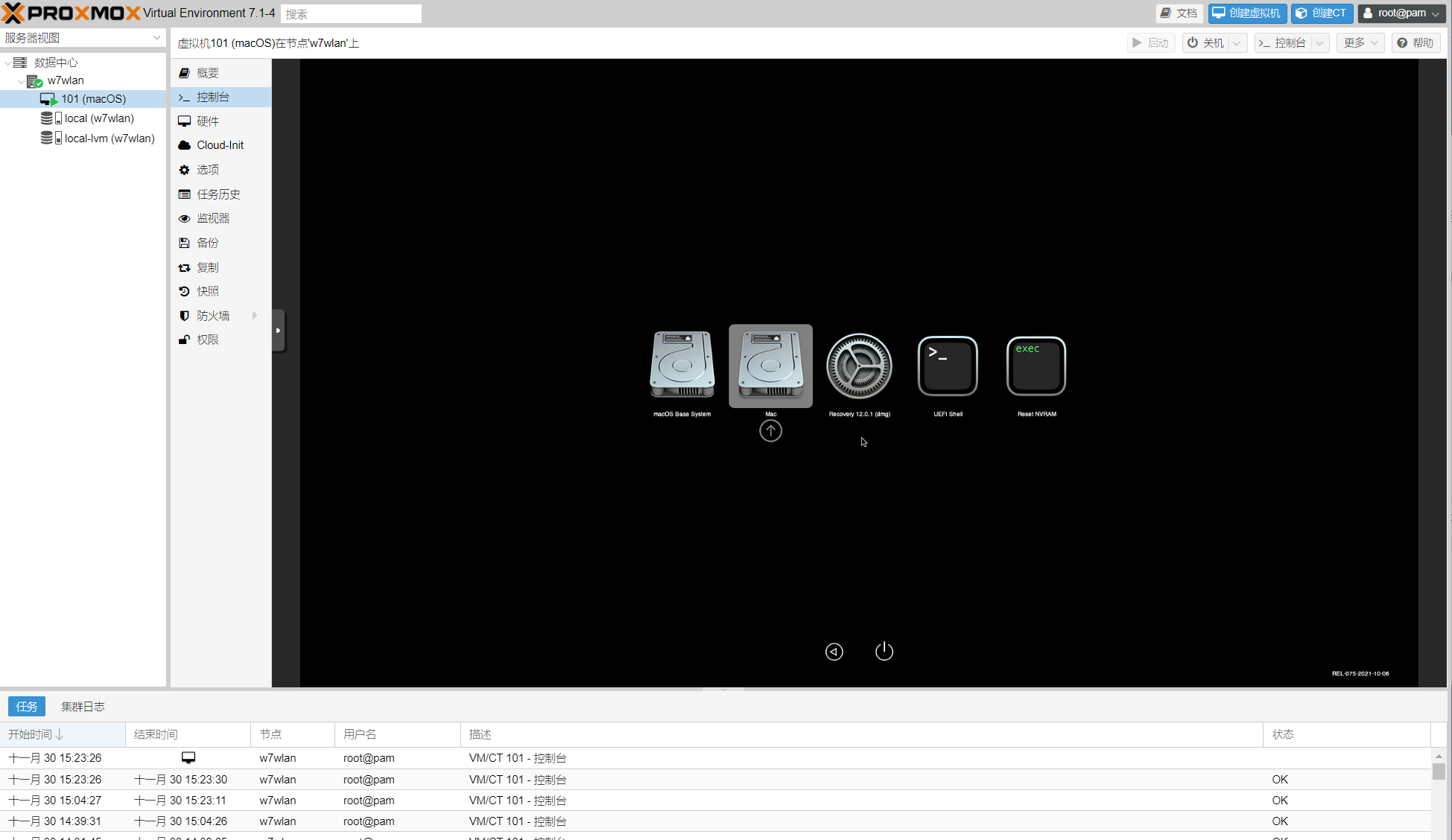
Task: Open the 概要 summary section
Action: coord(221,73)
